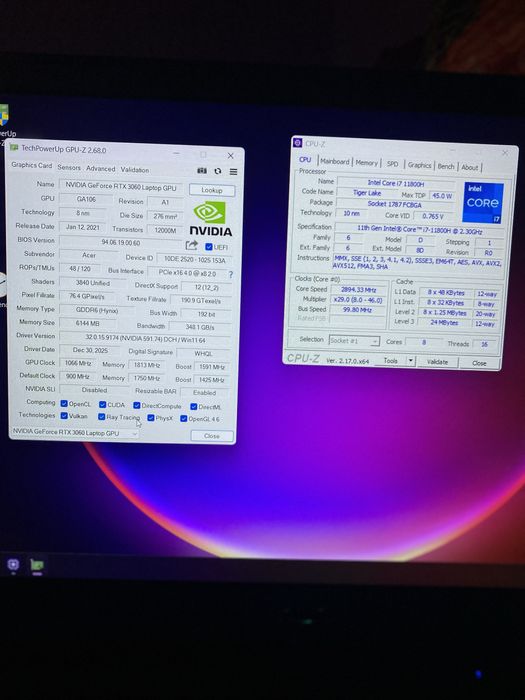Open the Socket #1 selection dropdown
Image resolution: width=525 pixels, height=700 pixels.
click(354, 341)
